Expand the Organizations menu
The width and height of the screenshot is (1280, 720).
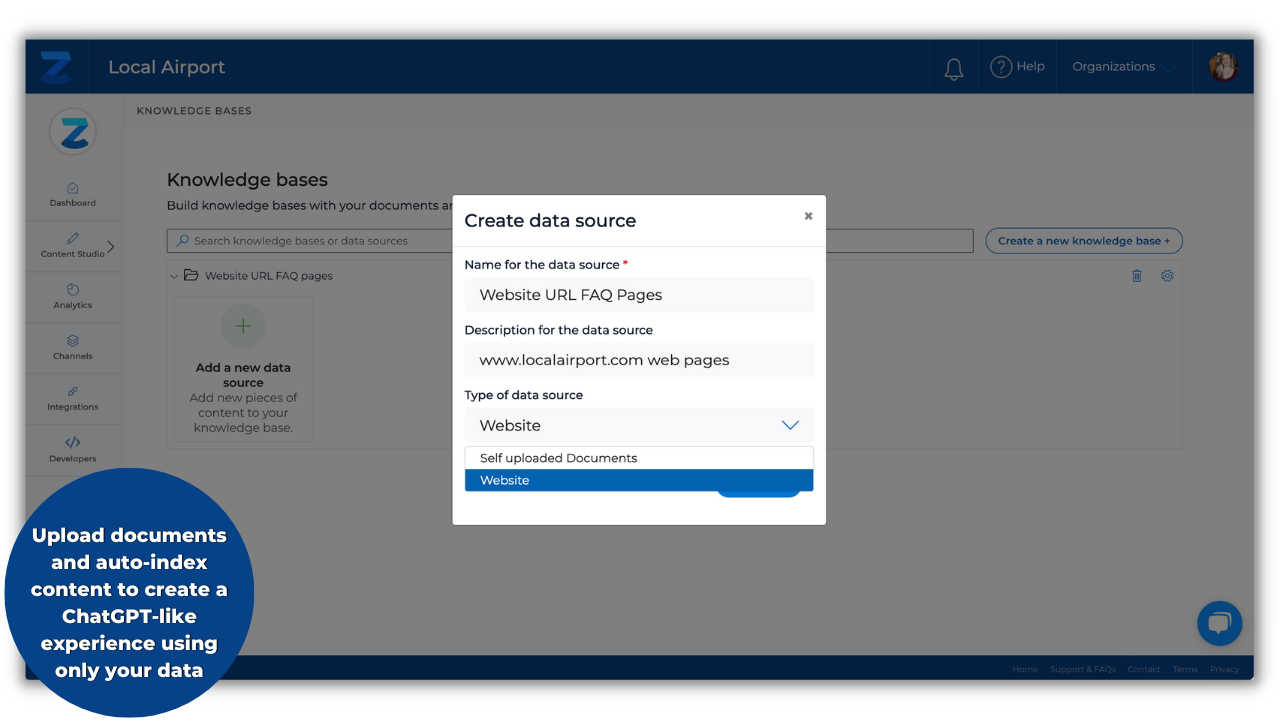point(1120,66)
